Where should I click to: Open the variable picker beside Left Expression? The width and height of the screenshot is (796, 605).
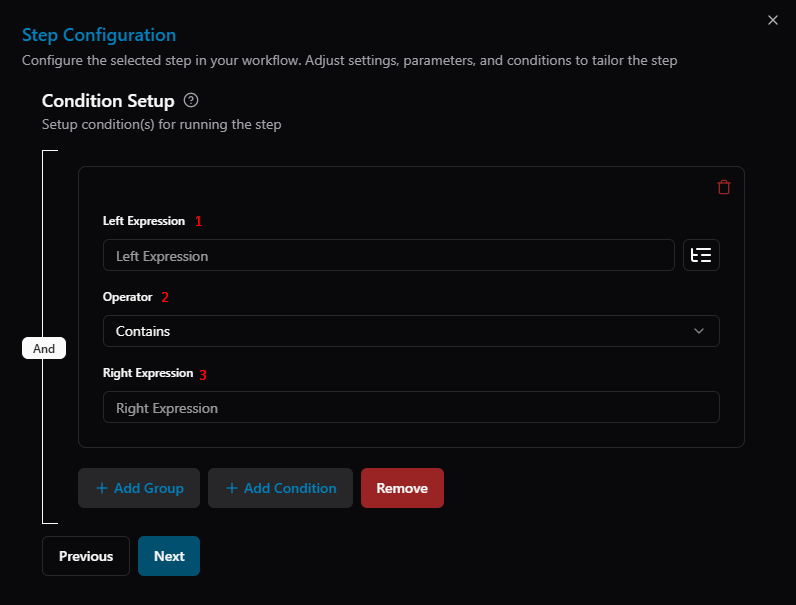click(x=701, y=255)
